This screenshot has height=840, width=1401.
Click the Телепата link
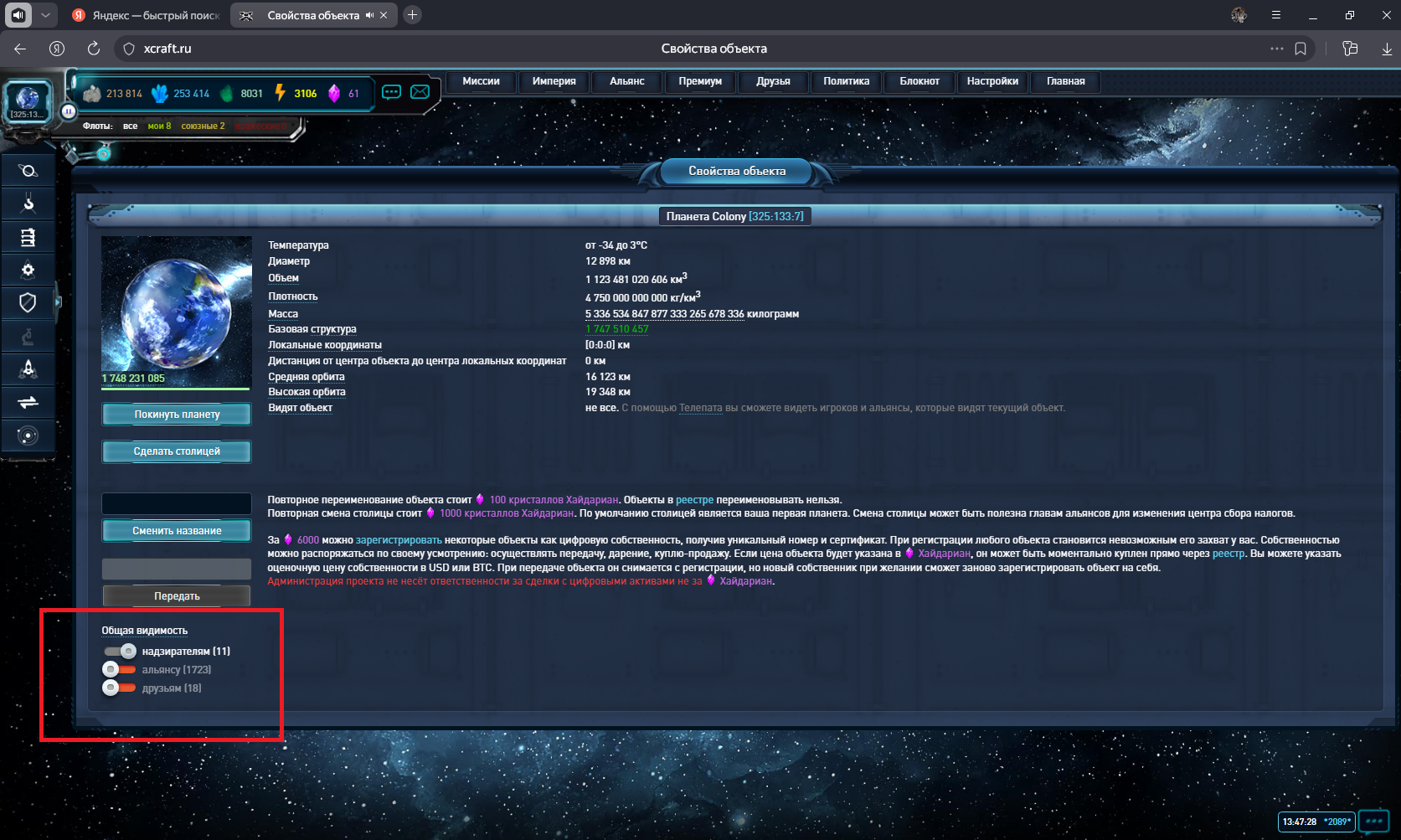coord(700,408)
